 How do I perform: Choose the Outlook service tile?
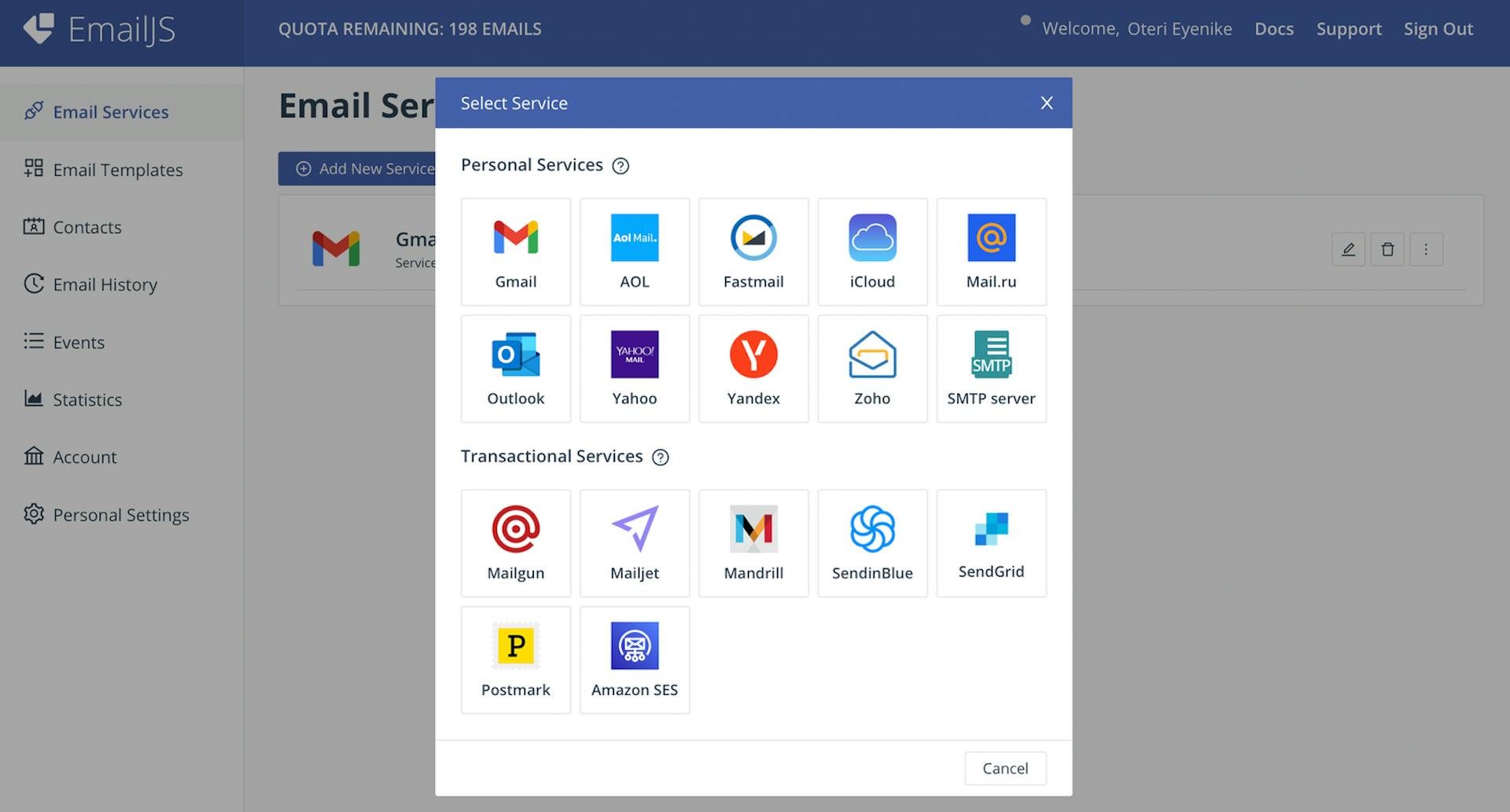[x=515, y=369]
